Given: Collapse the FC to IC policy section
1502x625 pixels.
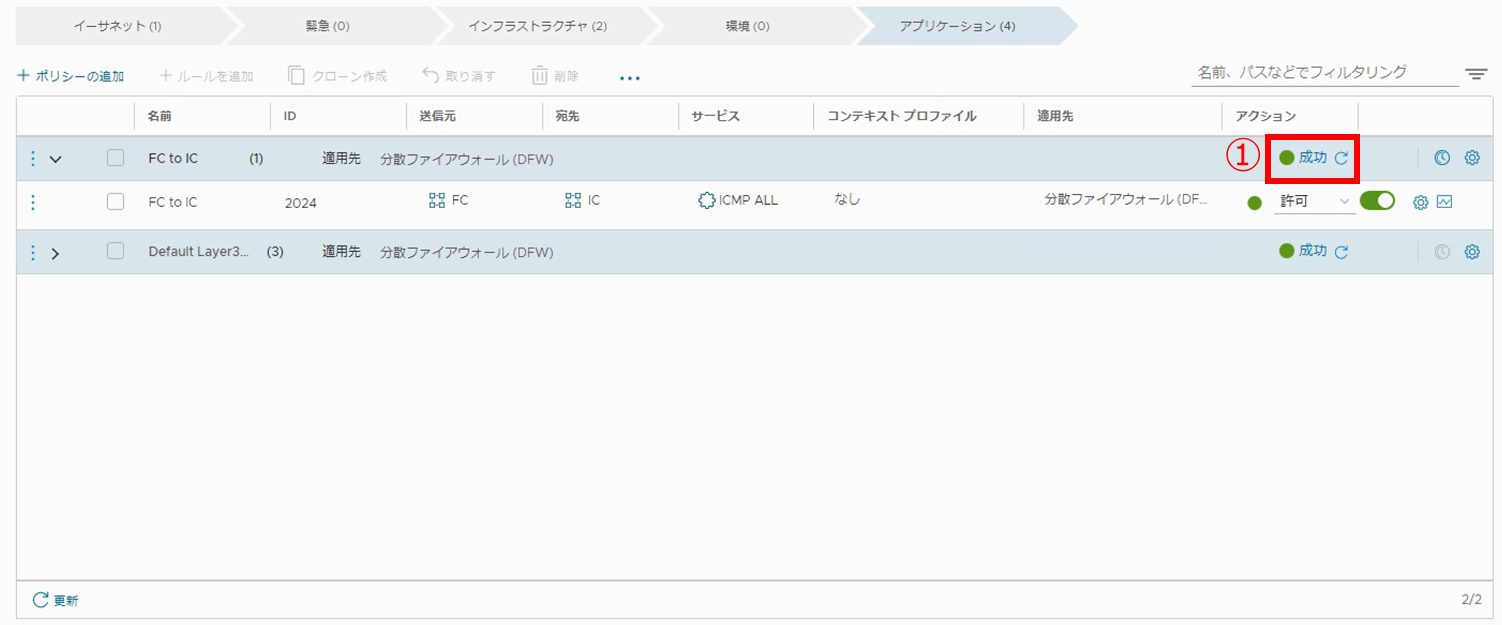Looking at the screenshot, I should coord(56,159).
